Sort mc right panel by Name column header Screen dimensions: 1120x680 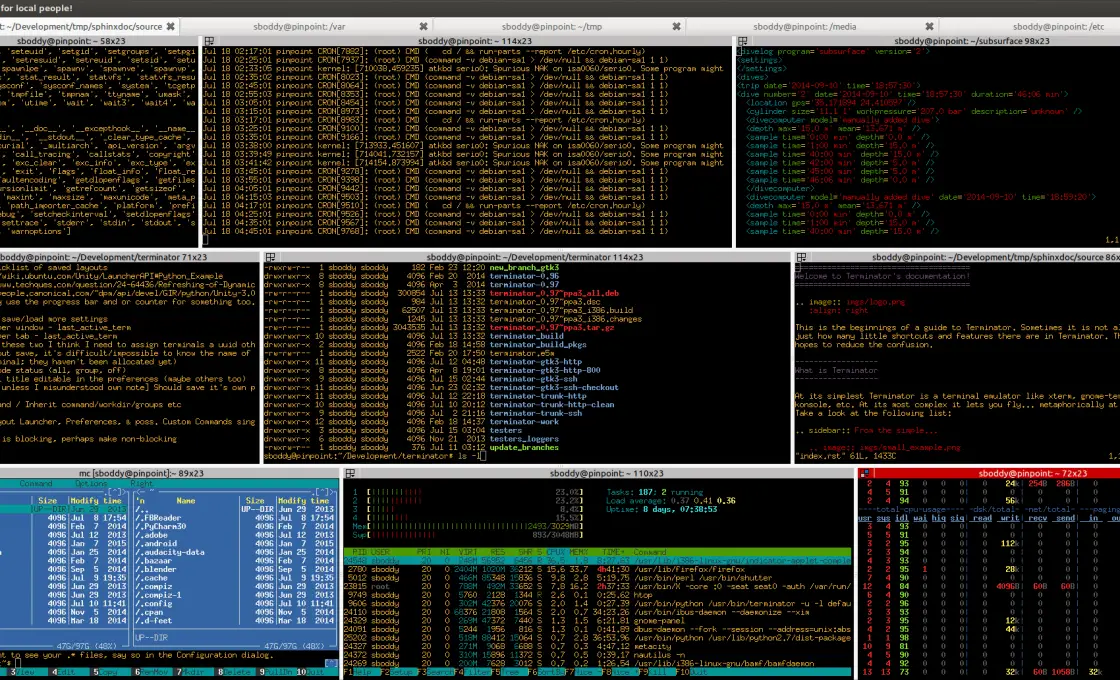click(186, 501)
